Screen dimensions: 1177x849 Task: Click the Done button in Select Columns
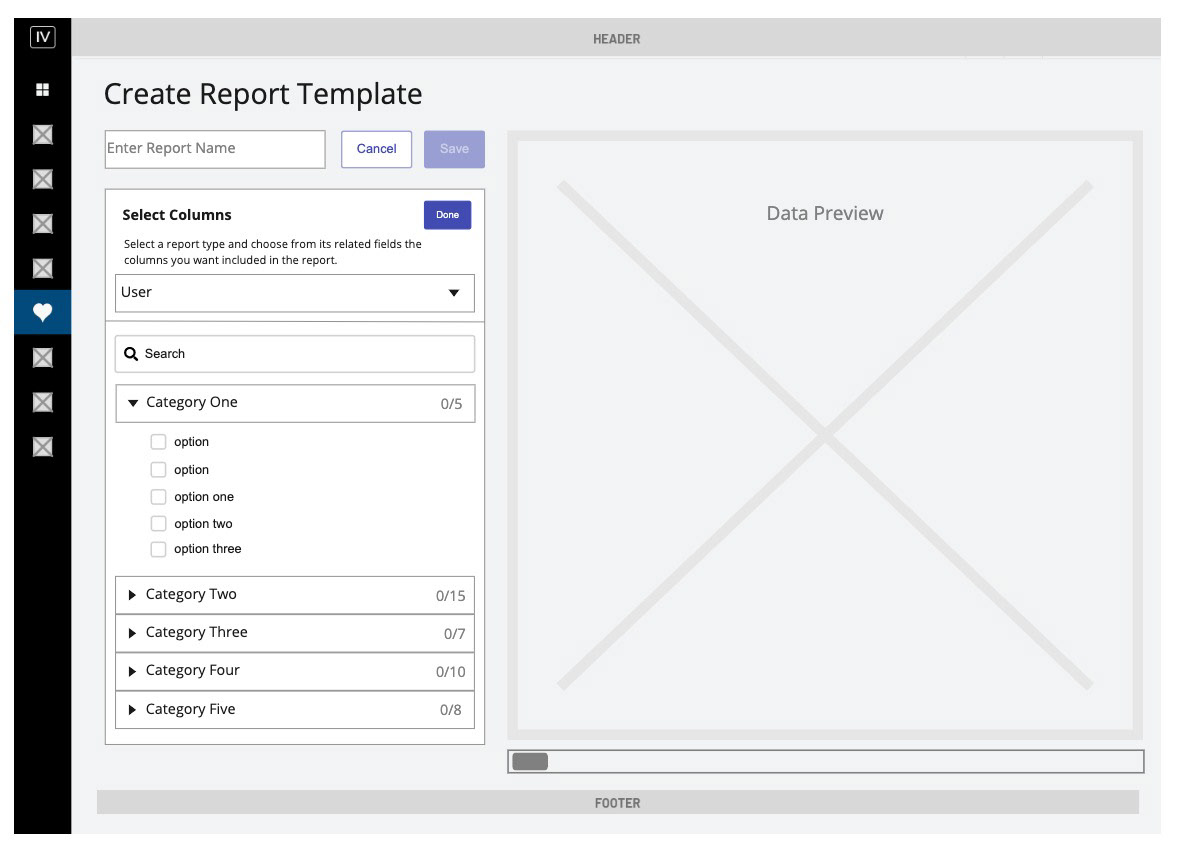tap(447, 215)
